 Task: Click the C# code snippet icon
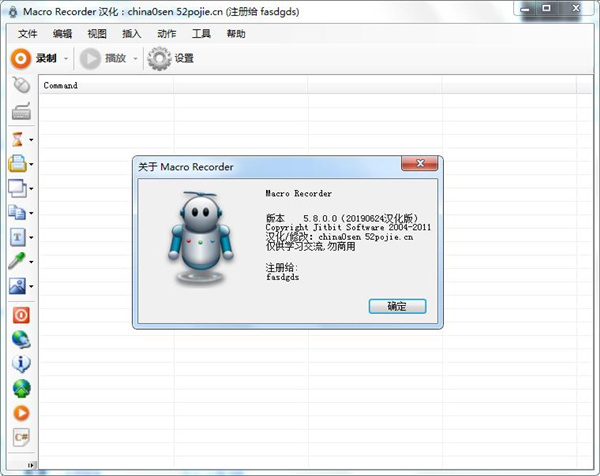(x=21, y=437)
